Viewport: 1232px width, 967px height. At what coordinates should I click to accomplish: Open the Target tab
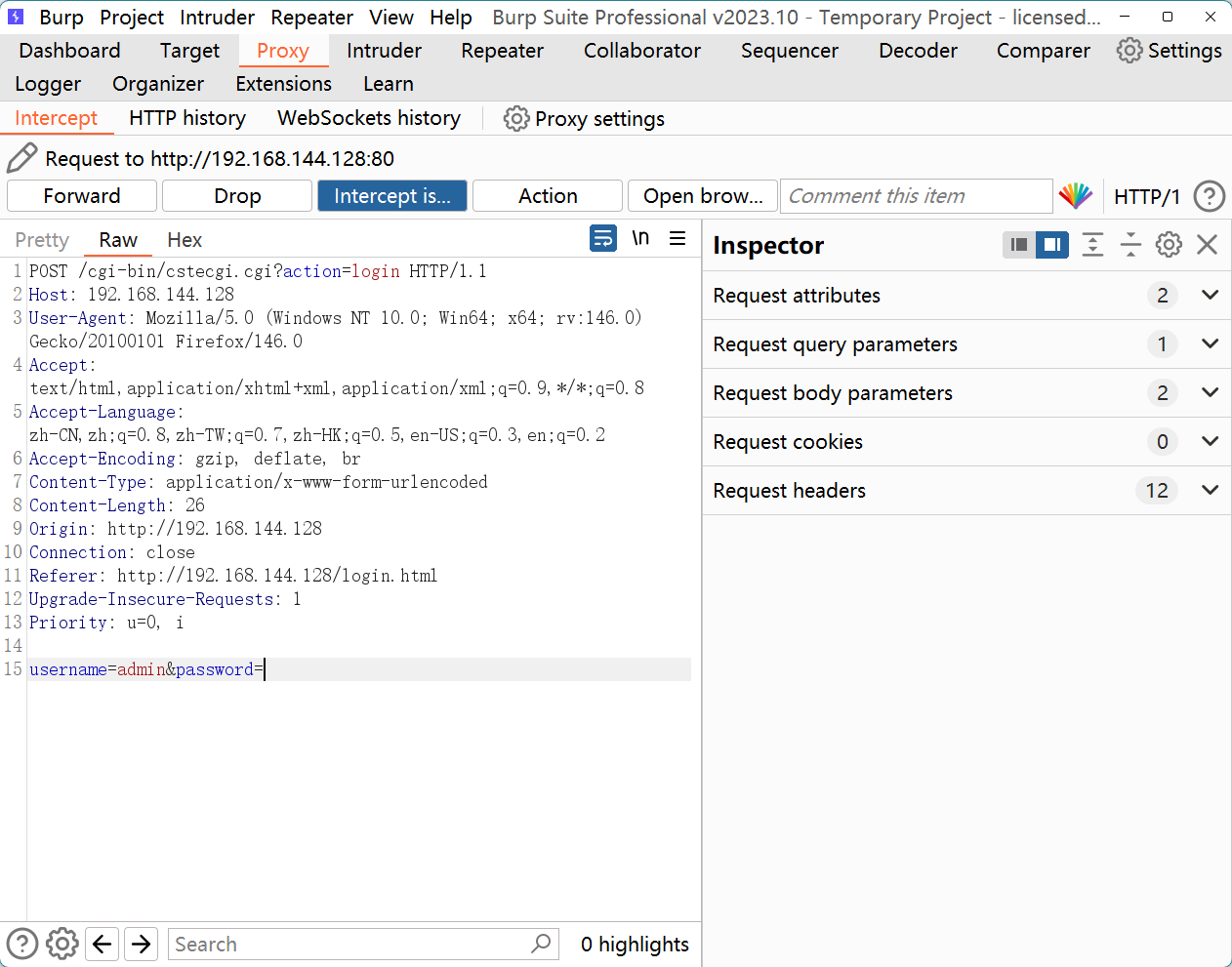189,51
